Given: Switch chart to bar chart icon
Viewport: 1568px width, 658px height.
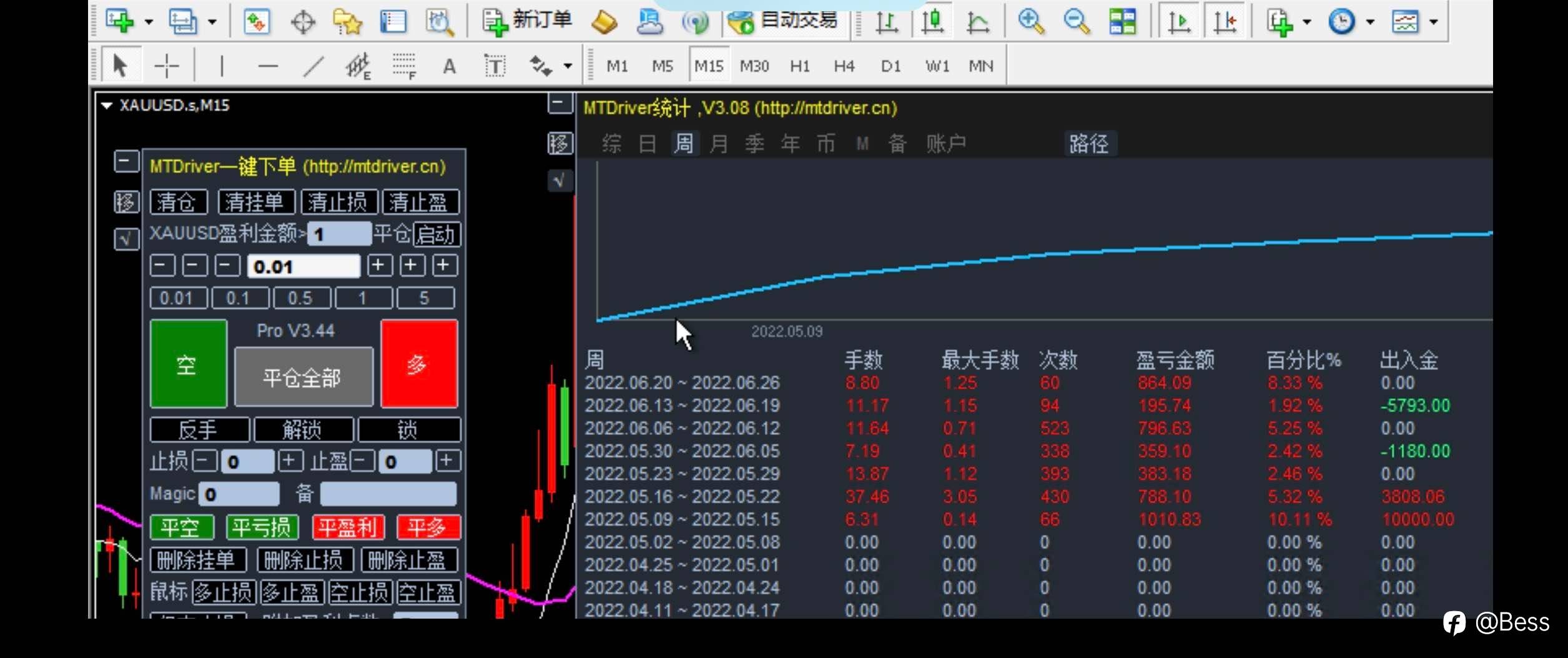Looking at the screenshot, I should [886, 22].
